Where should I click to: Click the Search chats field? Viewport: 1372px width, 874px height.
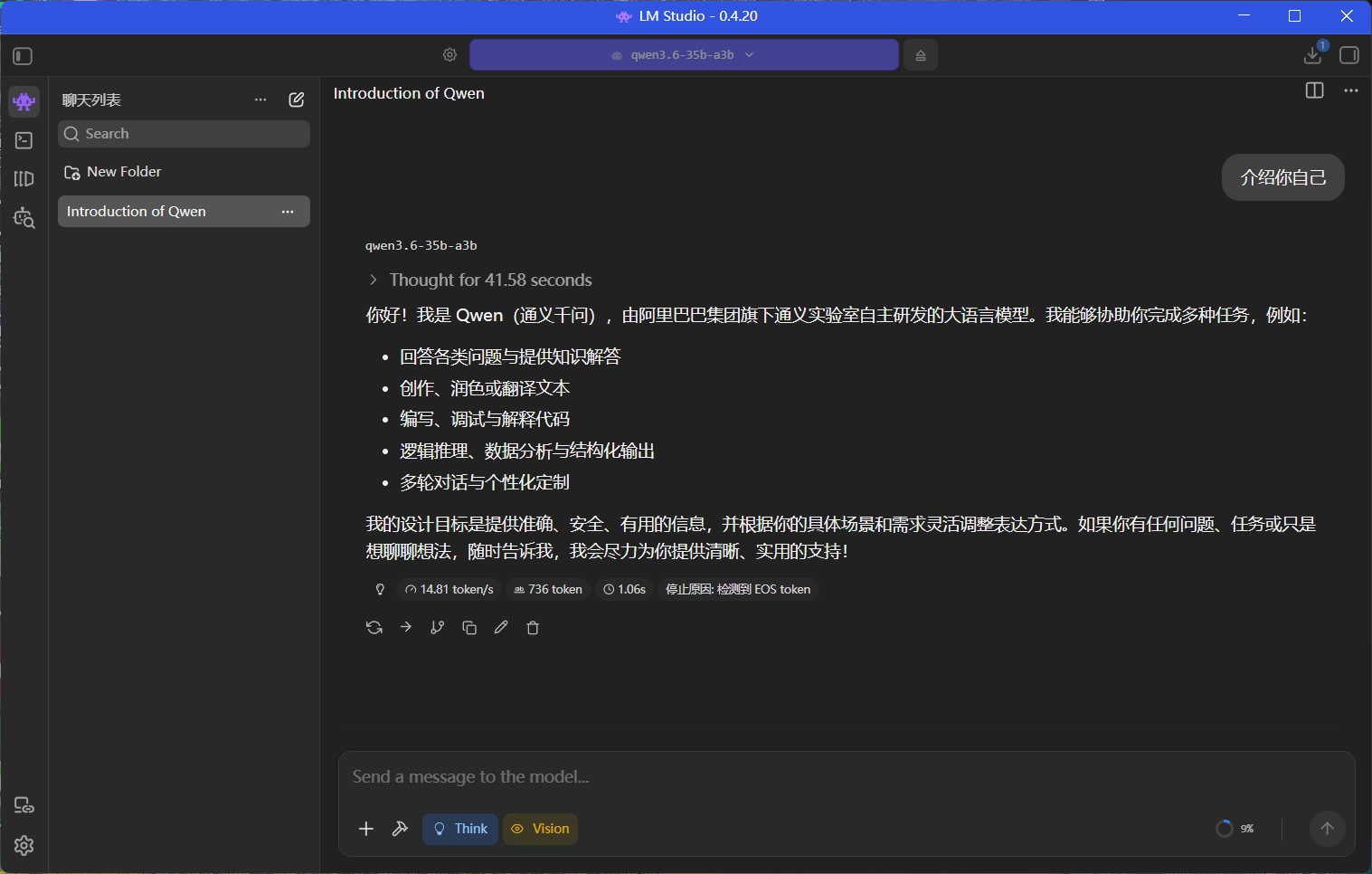(x=184, y=134)
